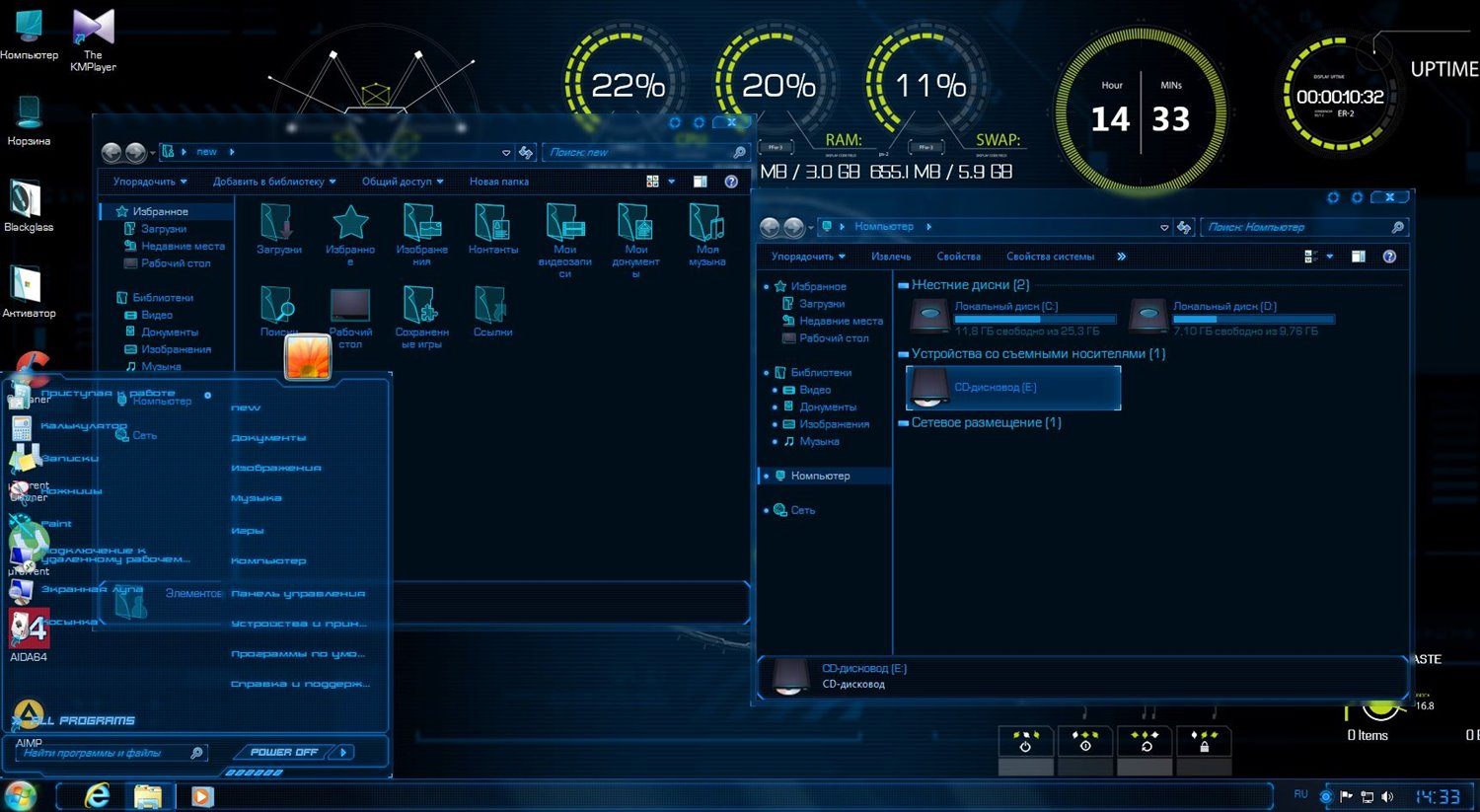The height and width of the screenshot is (812, 1480).
Task: Open Устройства и принтеры in Start menu
Action: pos(298,624)
